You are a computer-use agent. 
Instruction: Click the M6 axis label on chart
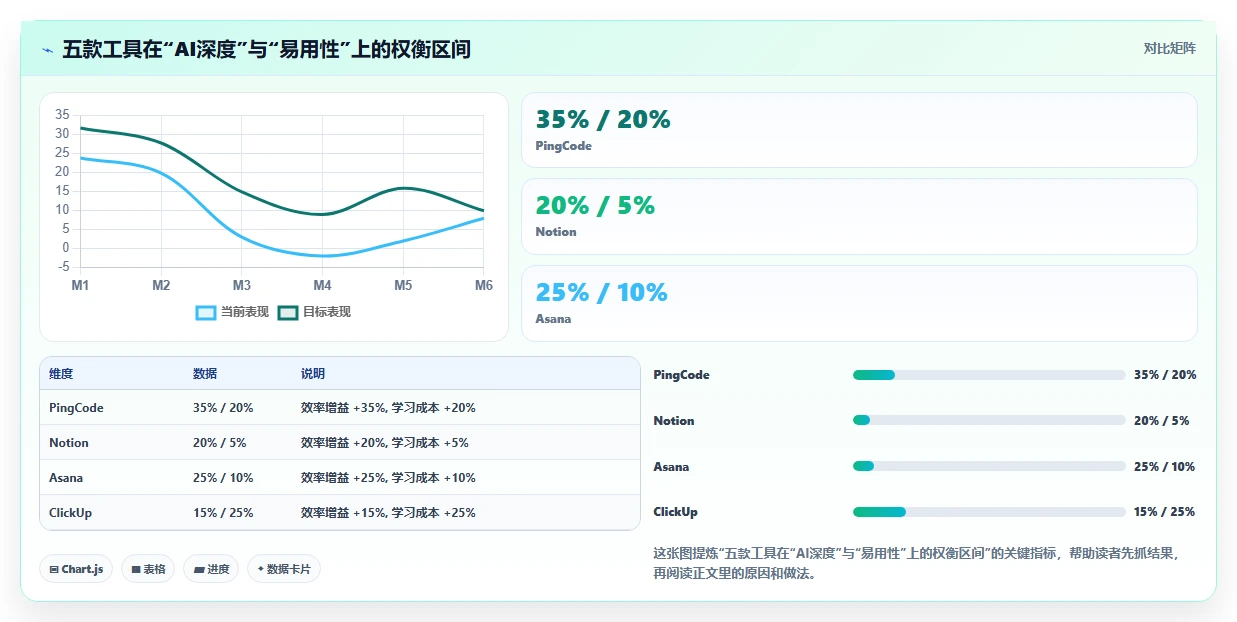point(484,285)
